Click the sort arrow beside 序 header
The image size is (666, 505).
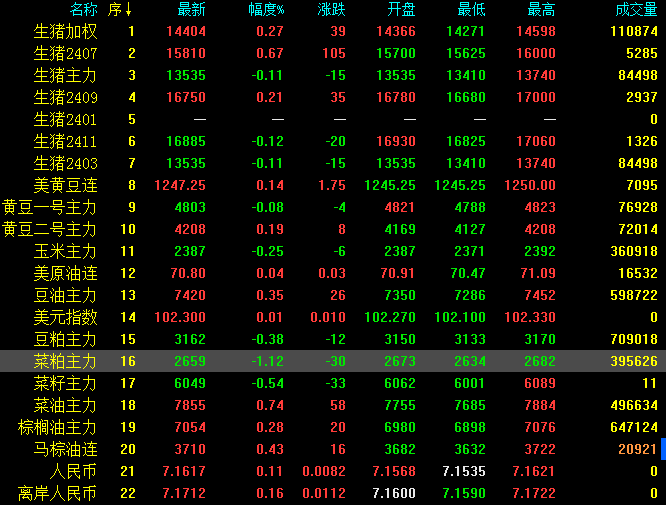[129, 10]
